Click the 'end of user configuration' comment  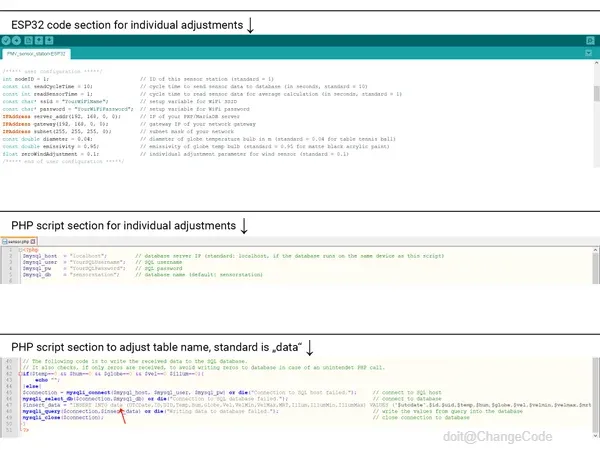[x=63, y=161]
